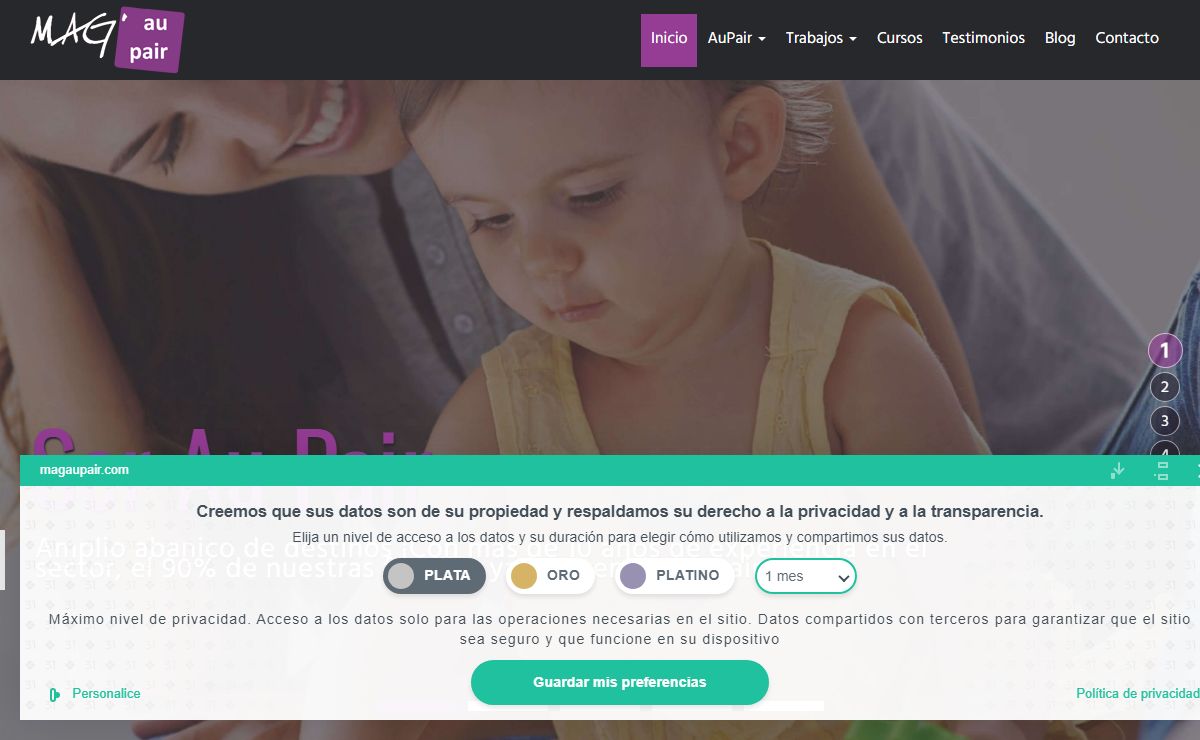Screen dimensions: 1200x740
Task: Minimize the consent banner with the down arrow
Action: click(1118, 470)
